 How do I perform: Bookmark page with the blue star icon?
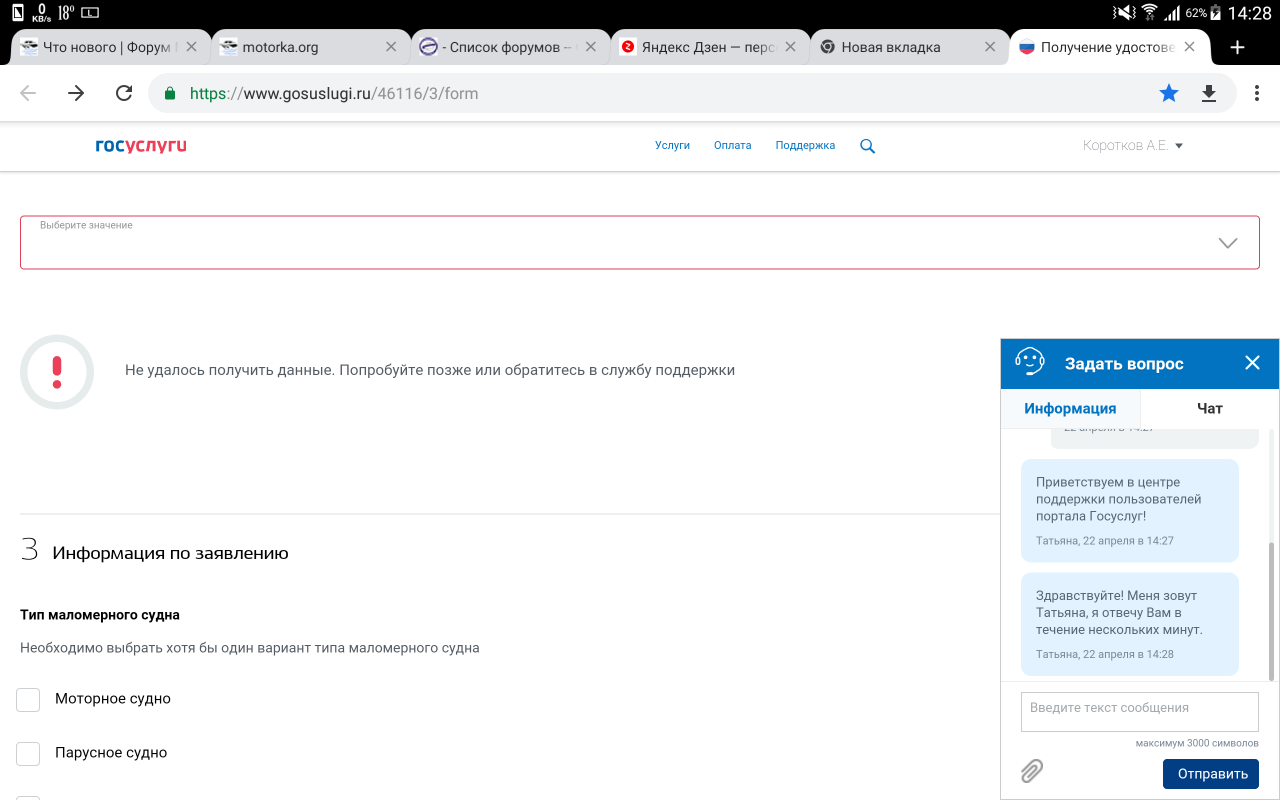pos(1168,93)
